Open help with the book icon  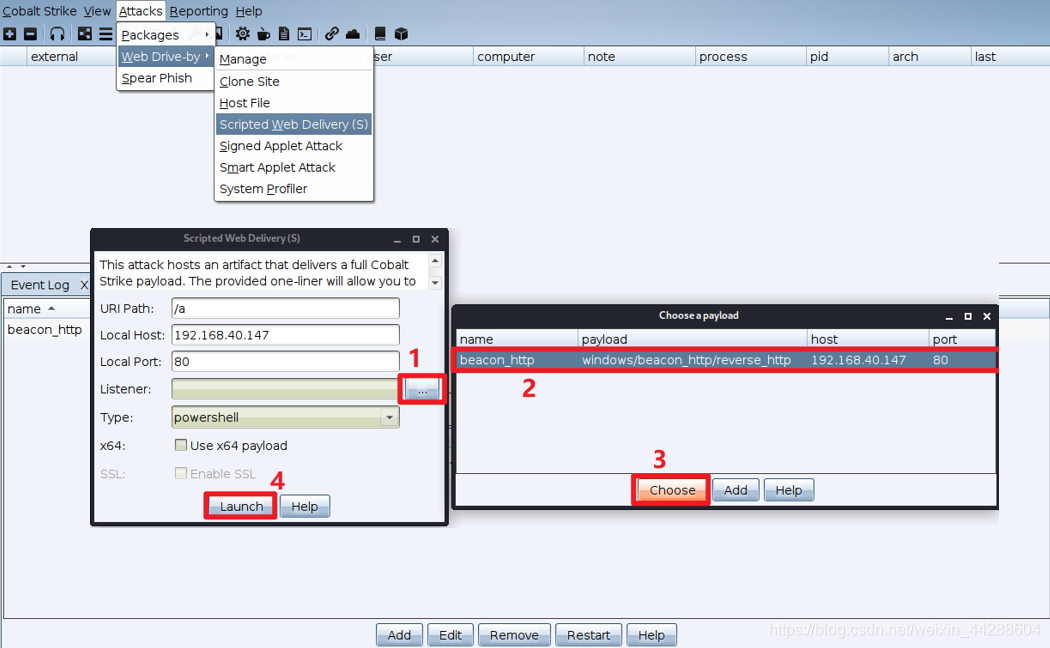(380, 34)
